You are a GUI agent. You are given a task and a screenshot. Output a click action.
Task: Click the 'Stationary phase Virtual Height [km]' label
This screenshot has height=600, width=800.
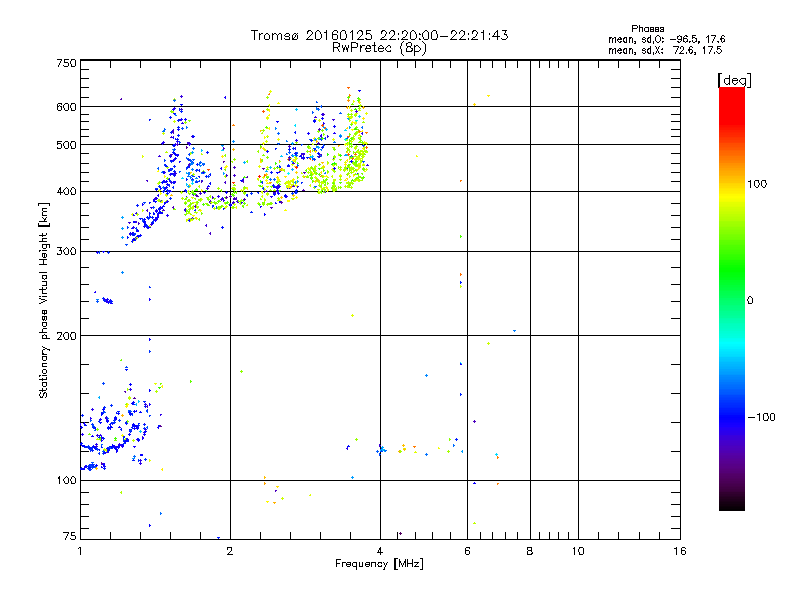tap(44, 301)
